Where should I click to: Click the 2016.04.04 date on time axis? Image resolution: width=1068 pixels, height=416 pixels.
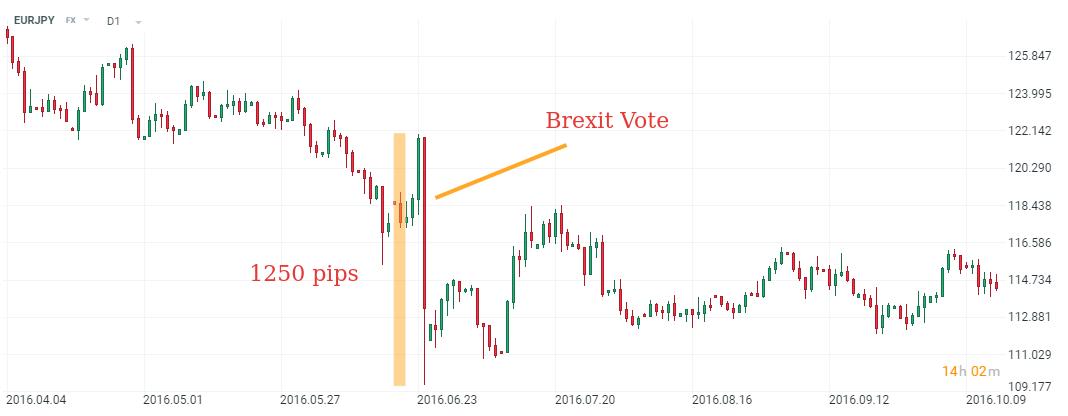pyautogui.click(x=39, y=399)
